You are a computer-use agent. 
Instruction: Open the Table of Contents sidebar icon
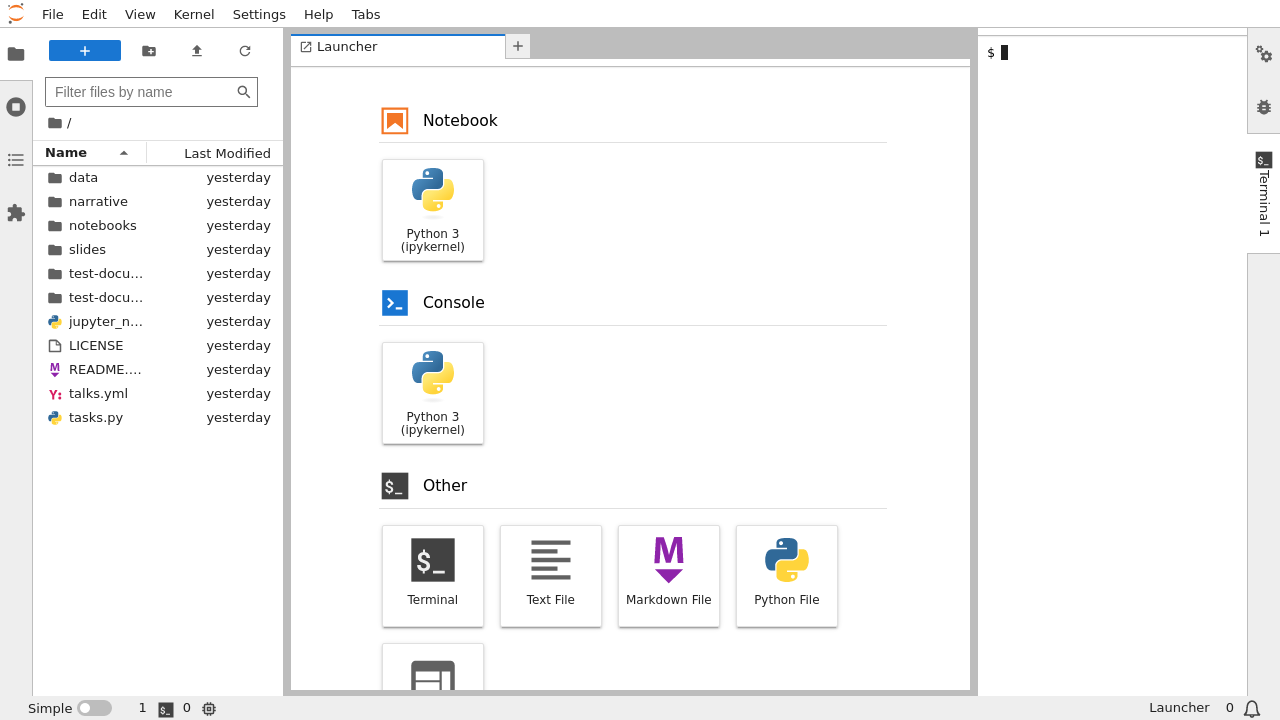coord(16,160)
